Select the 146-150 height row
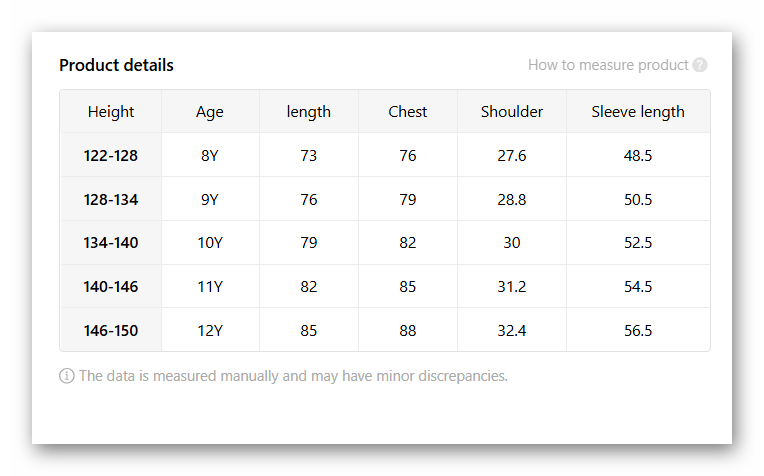The width and height of the screenshot is (764, 476). [111, 331]
